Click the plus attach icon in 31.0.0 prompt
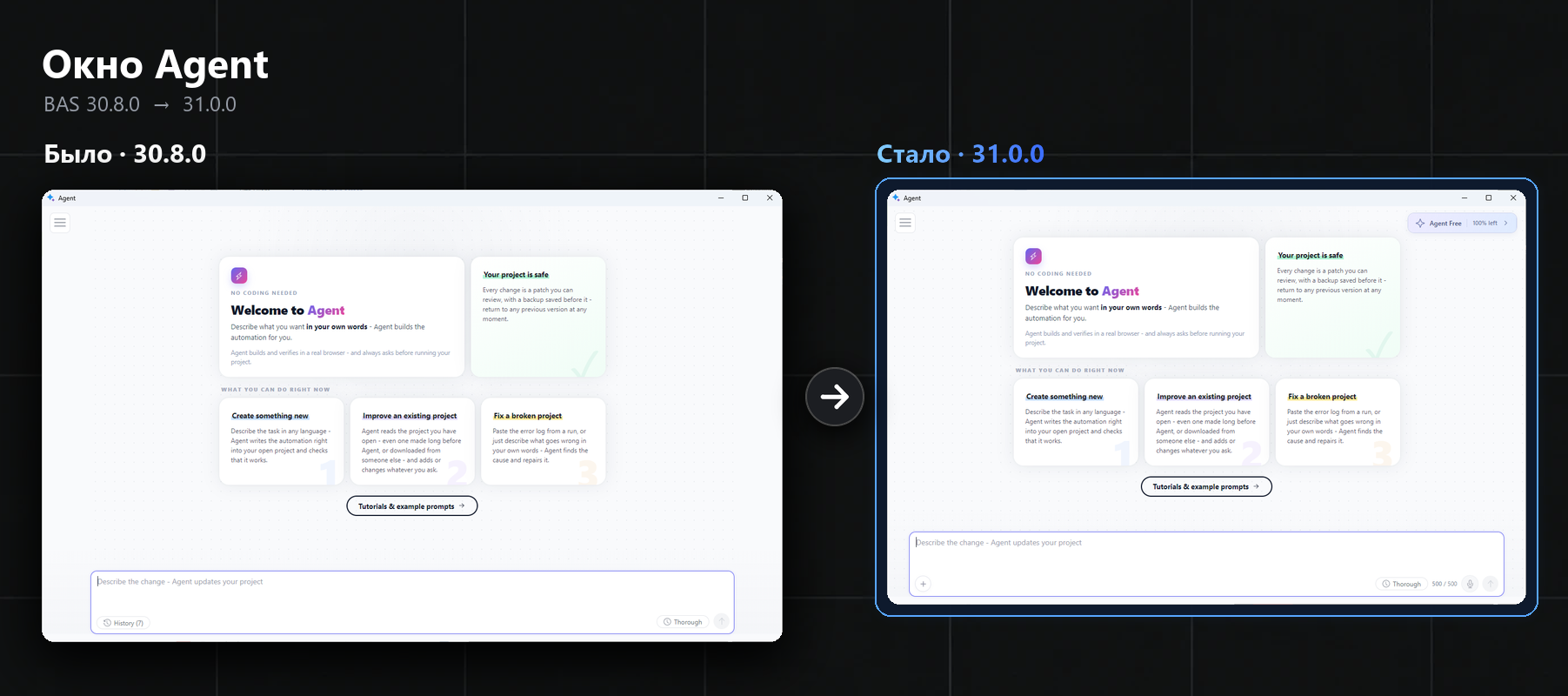This screenshot has width=1568, height=696. [924, 584]
